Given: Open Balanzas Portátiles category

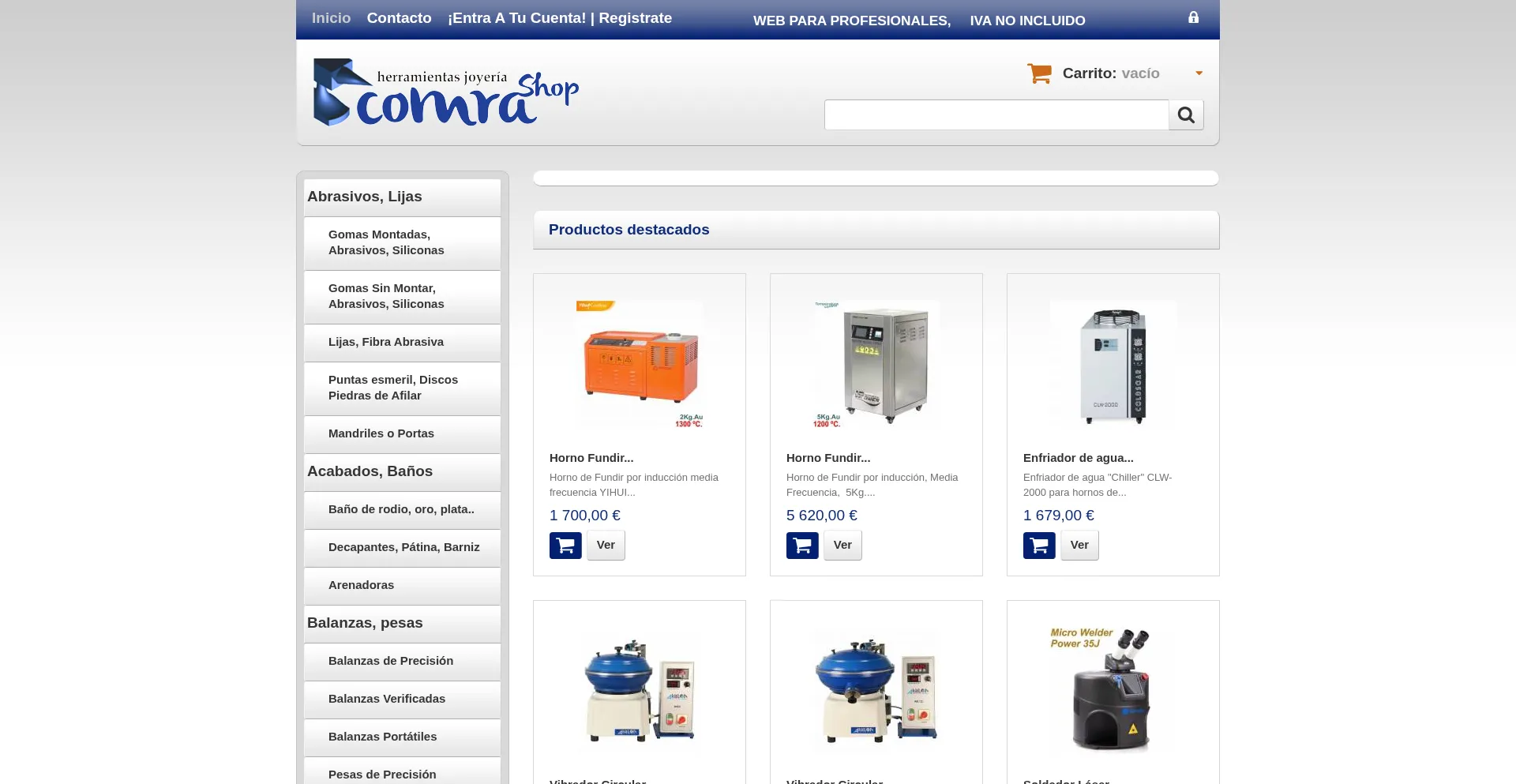Looking at the screenshot, I should 403,737.
